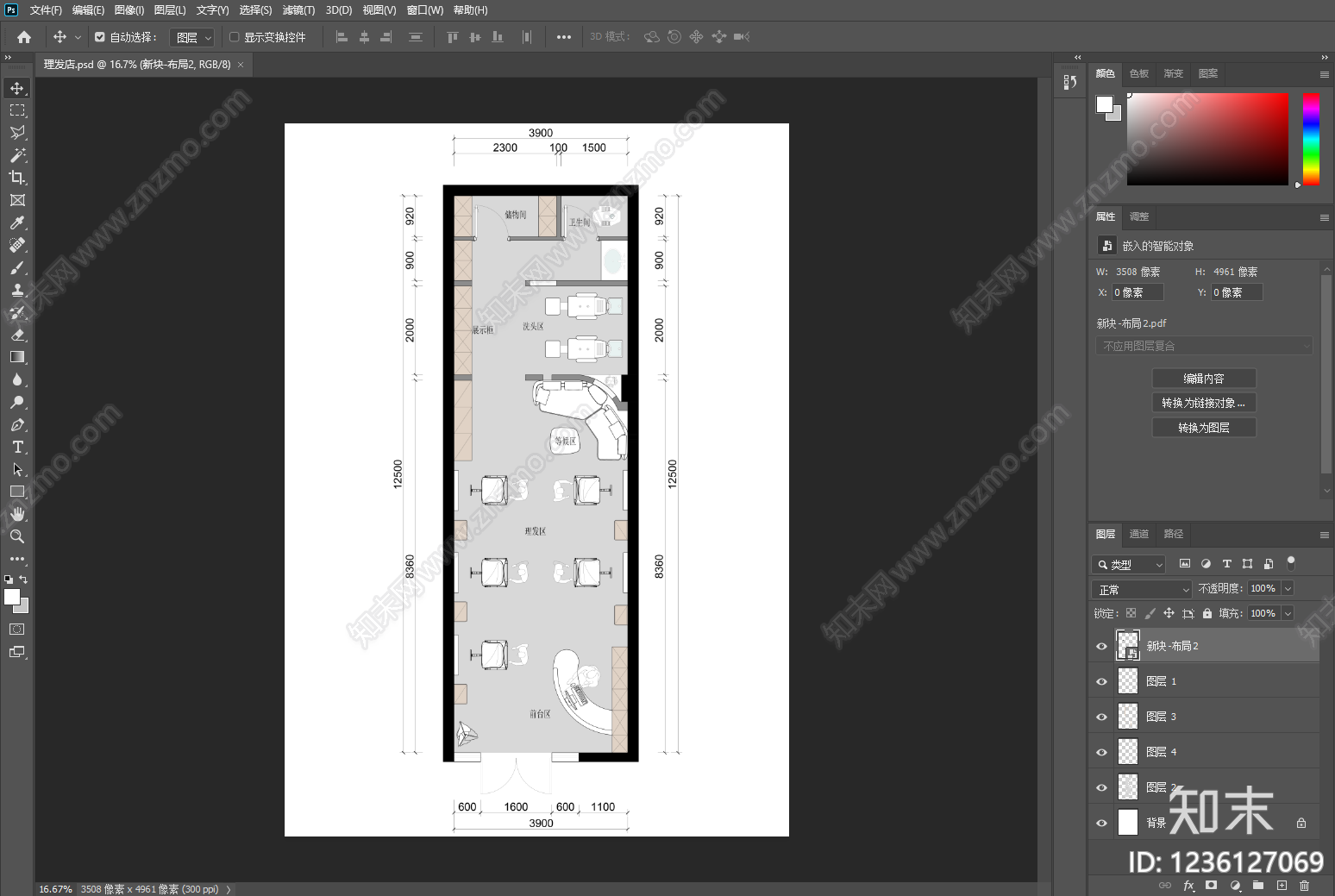This screenshot has height=896, width=1335.
Task: Open layer style fx menu
Action: pyautogui.click(x=1188, y=886)
